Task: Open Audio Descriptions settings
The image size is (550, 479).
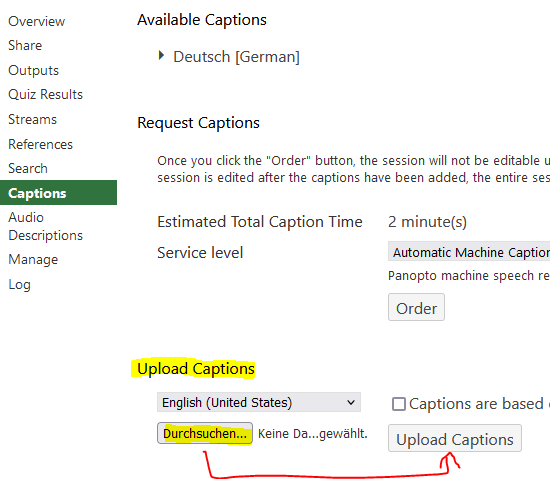Action: [46, 226]
